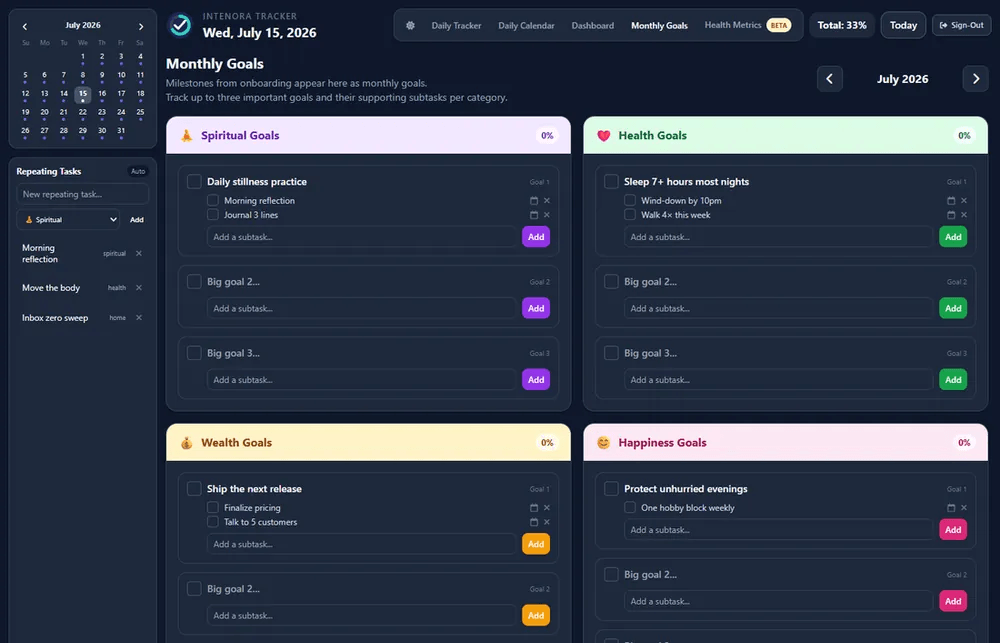Remove the Move the body repeating task
The width and height of the screenshot is (1000, 643).
(139, 288)
